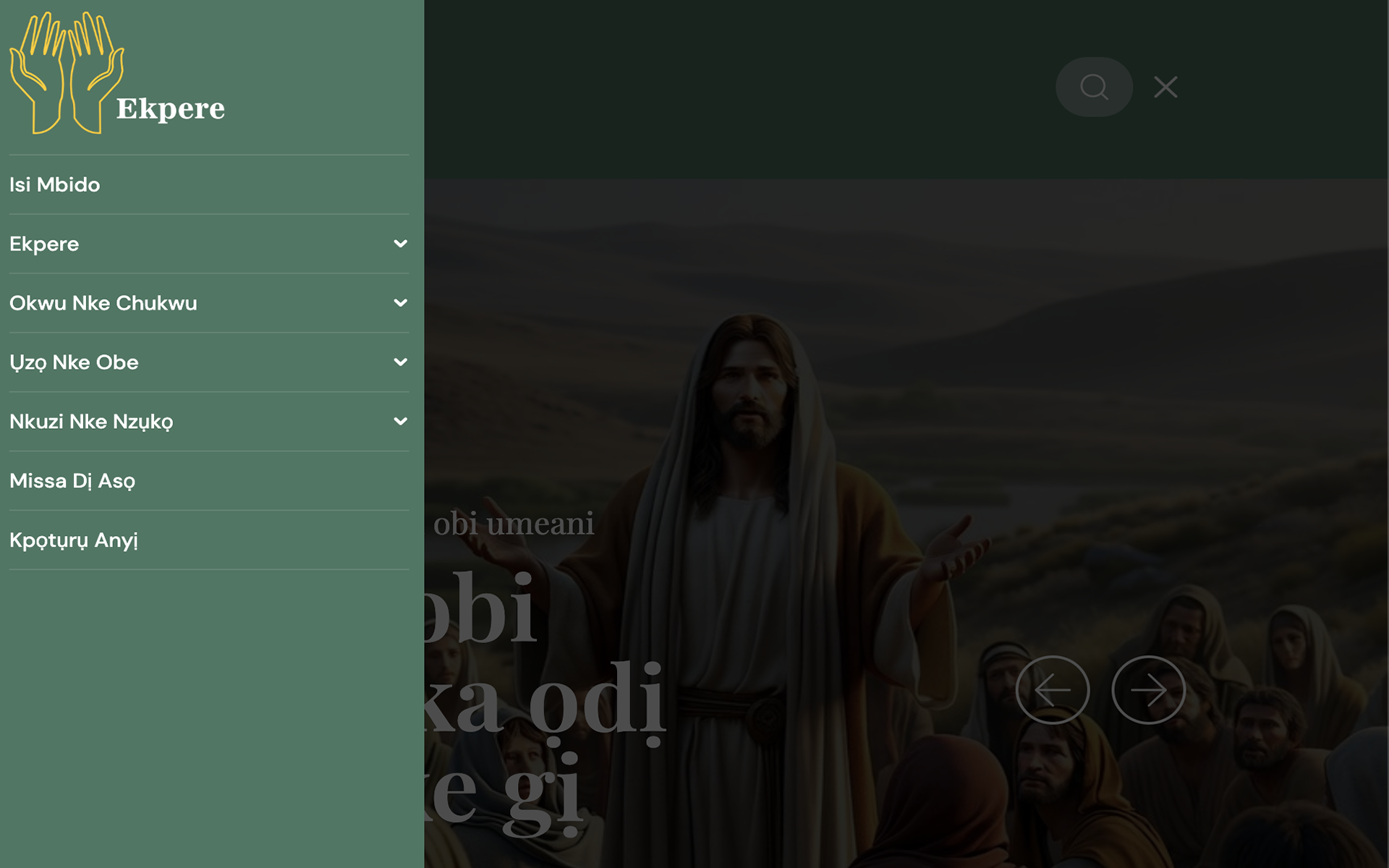
Task: Open Okwu Nke Chukwu menu entry
Action: pyautogui.click(x=103, y=303)
